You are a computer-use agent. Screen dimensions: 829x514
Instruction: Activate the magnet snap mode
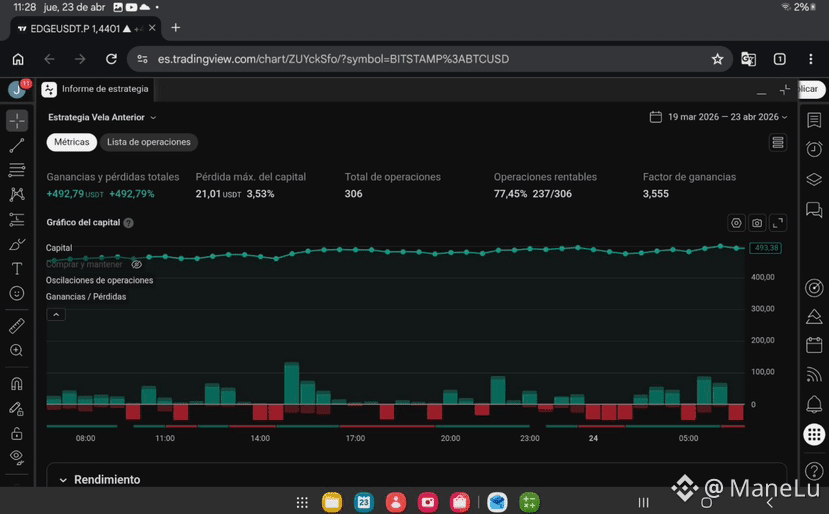click(17, 383)
